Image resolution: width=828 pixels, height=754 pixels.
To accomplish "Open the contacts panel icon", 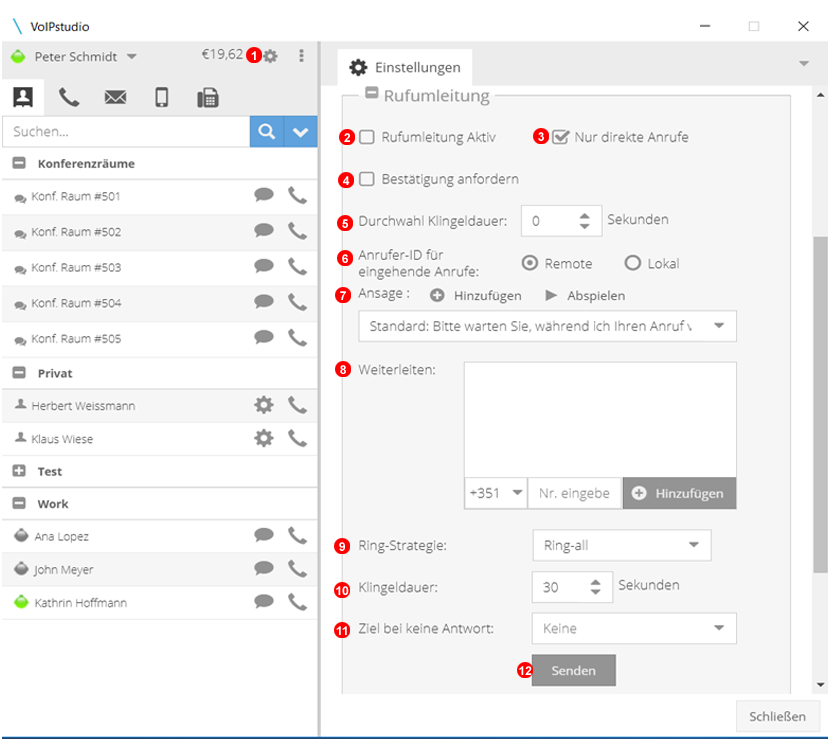I will [x=22, y=97].
